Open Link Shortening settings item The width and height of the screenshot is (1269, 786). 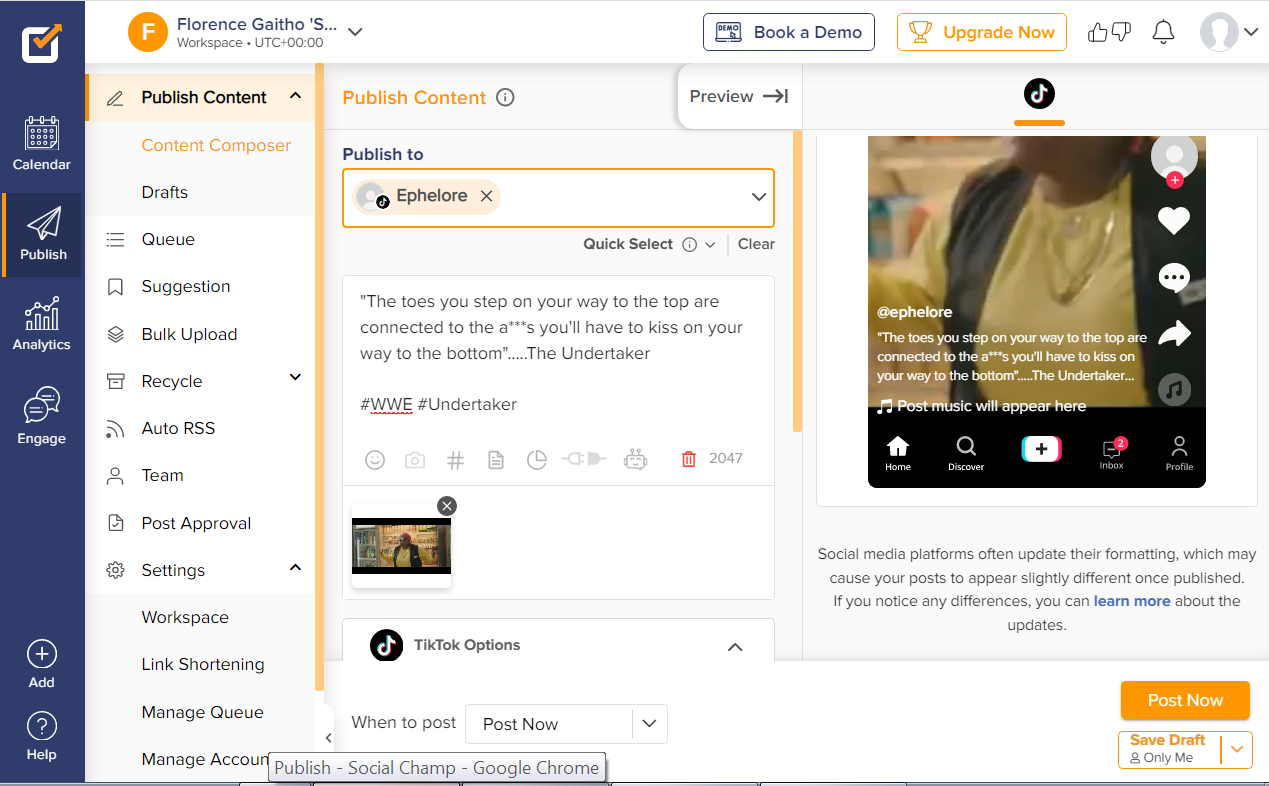[203, 664]
